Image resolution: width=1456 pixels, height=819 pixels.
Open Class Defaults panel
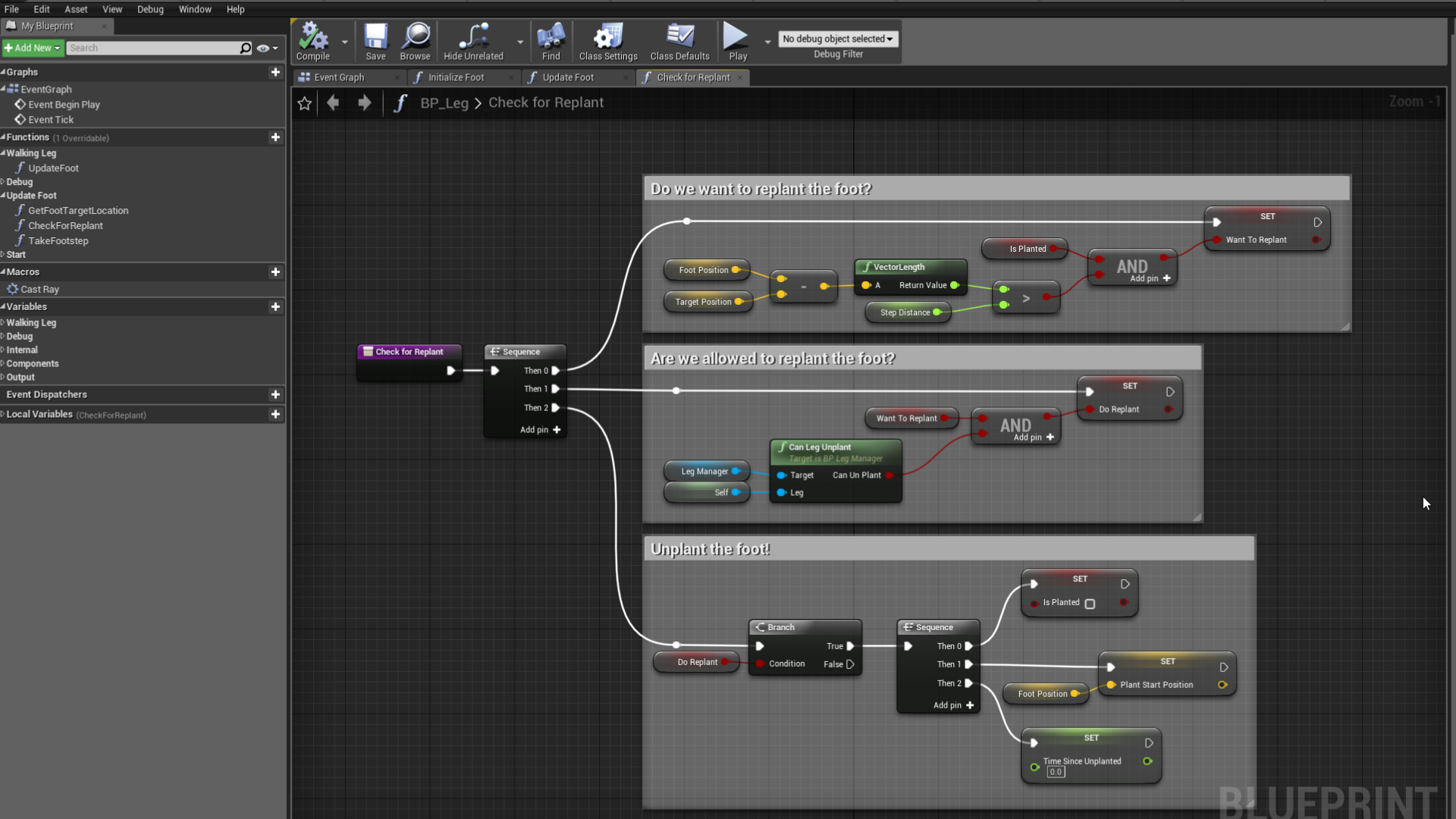click(x=679, y=36)
